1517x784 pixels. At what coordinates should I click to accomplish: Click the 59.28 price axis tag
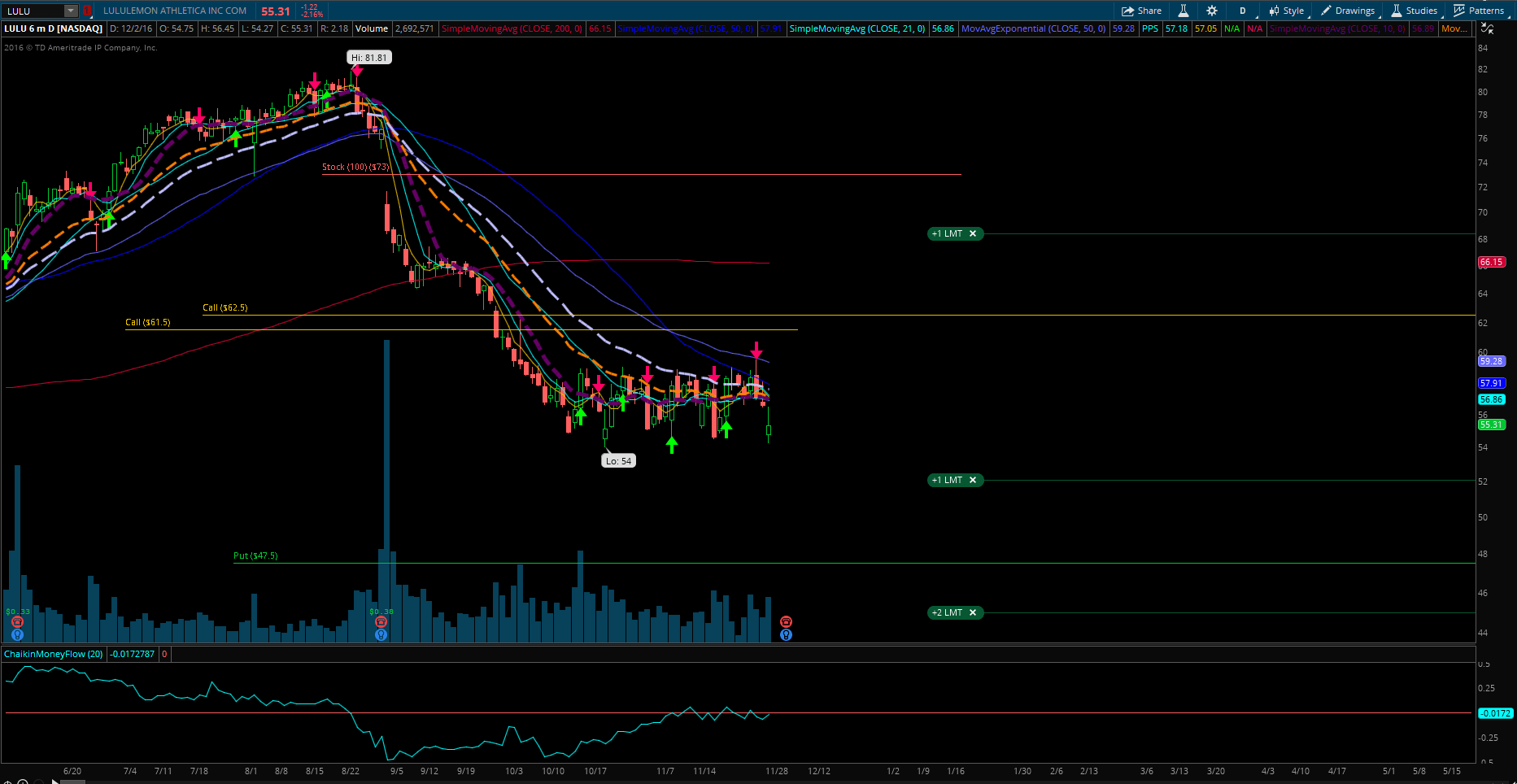click(1492, 361)
